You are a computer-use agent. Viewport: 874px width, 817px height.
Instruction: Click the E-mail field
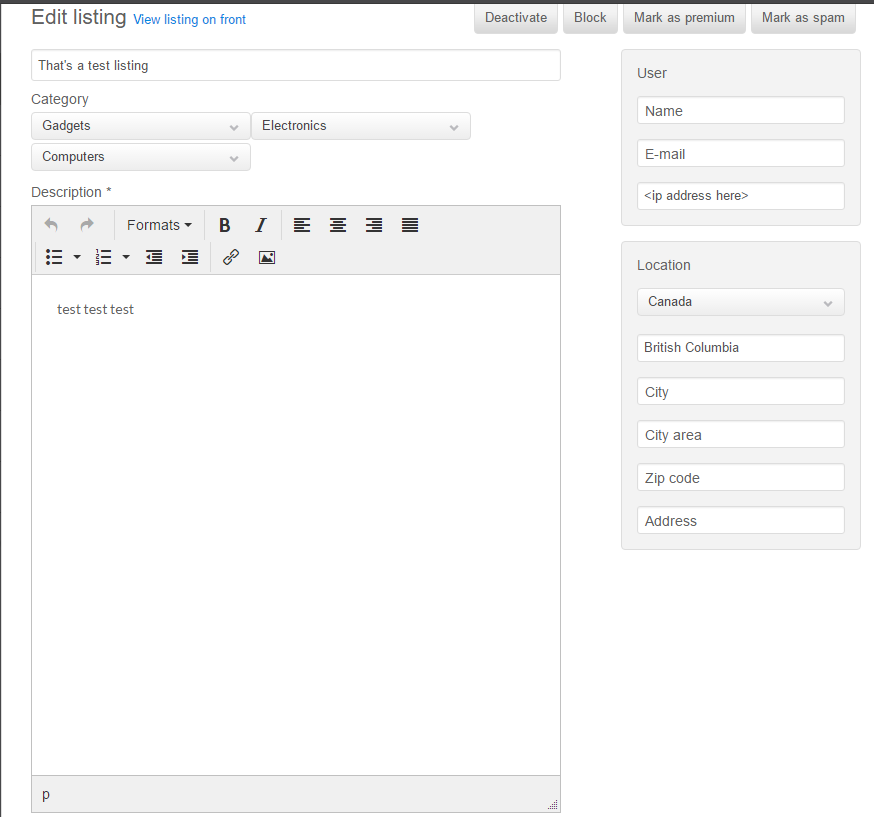741,153
